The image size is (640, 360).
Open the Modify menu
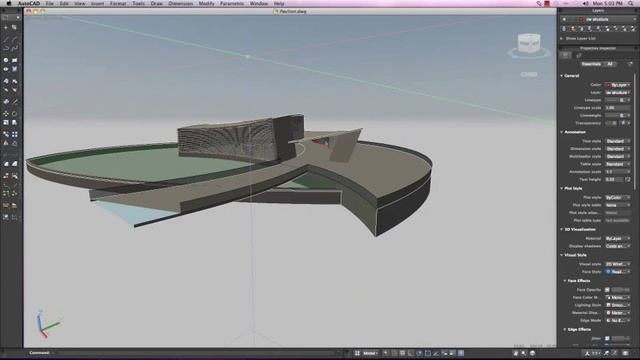click(x=206, y=3)
